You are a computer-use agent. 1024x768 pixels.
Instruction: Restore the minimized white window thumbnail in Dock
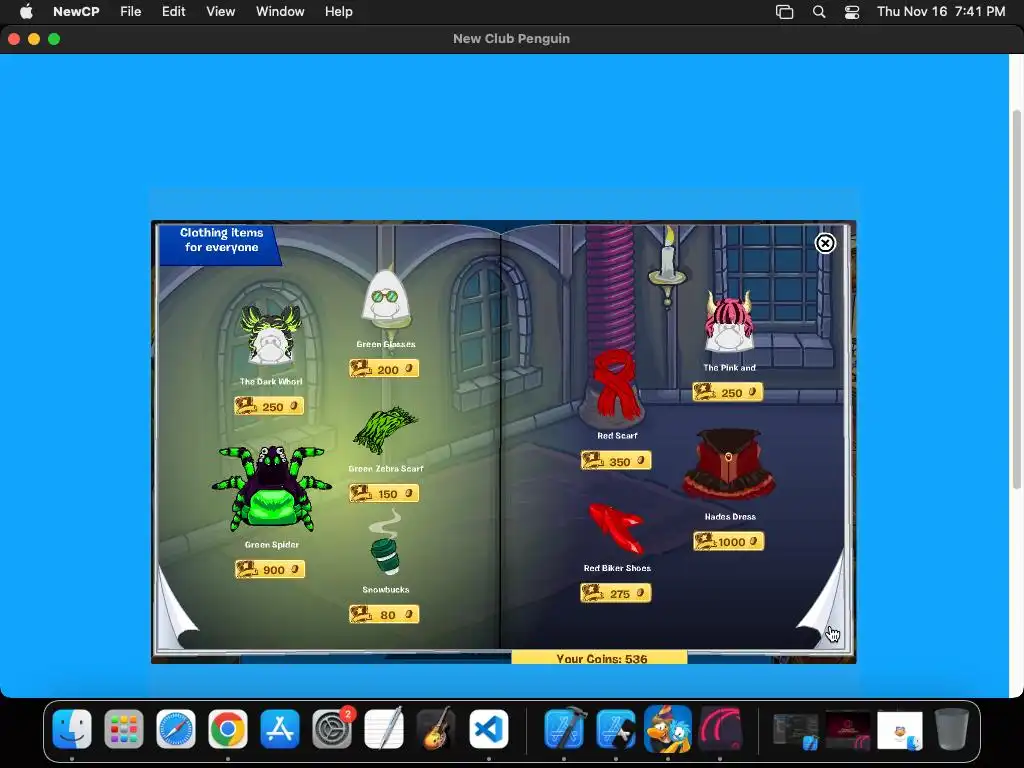pyautogui.click(x=900, y=730)
